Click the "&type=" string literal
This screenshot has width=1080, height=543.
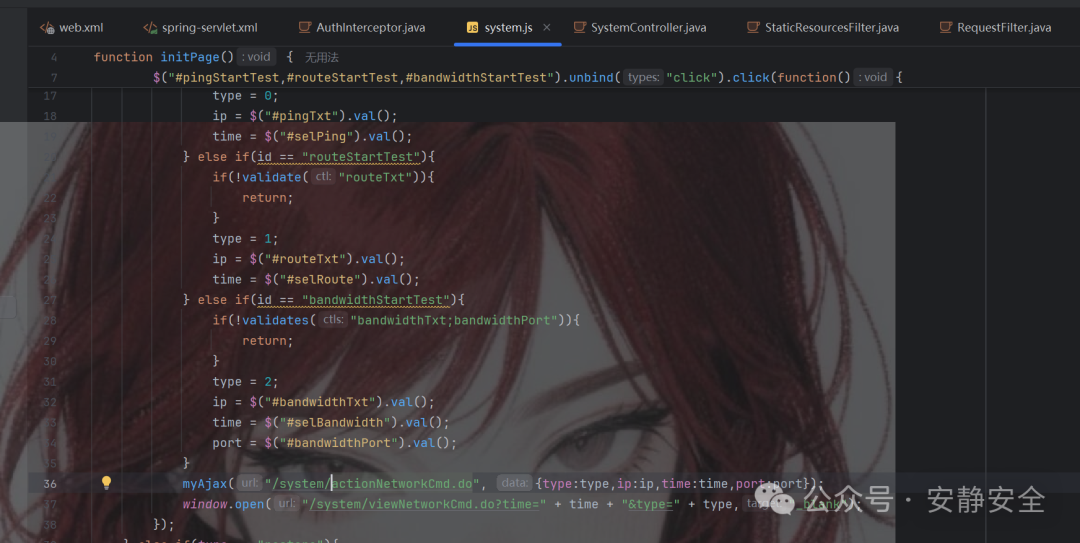coord(651,504)
